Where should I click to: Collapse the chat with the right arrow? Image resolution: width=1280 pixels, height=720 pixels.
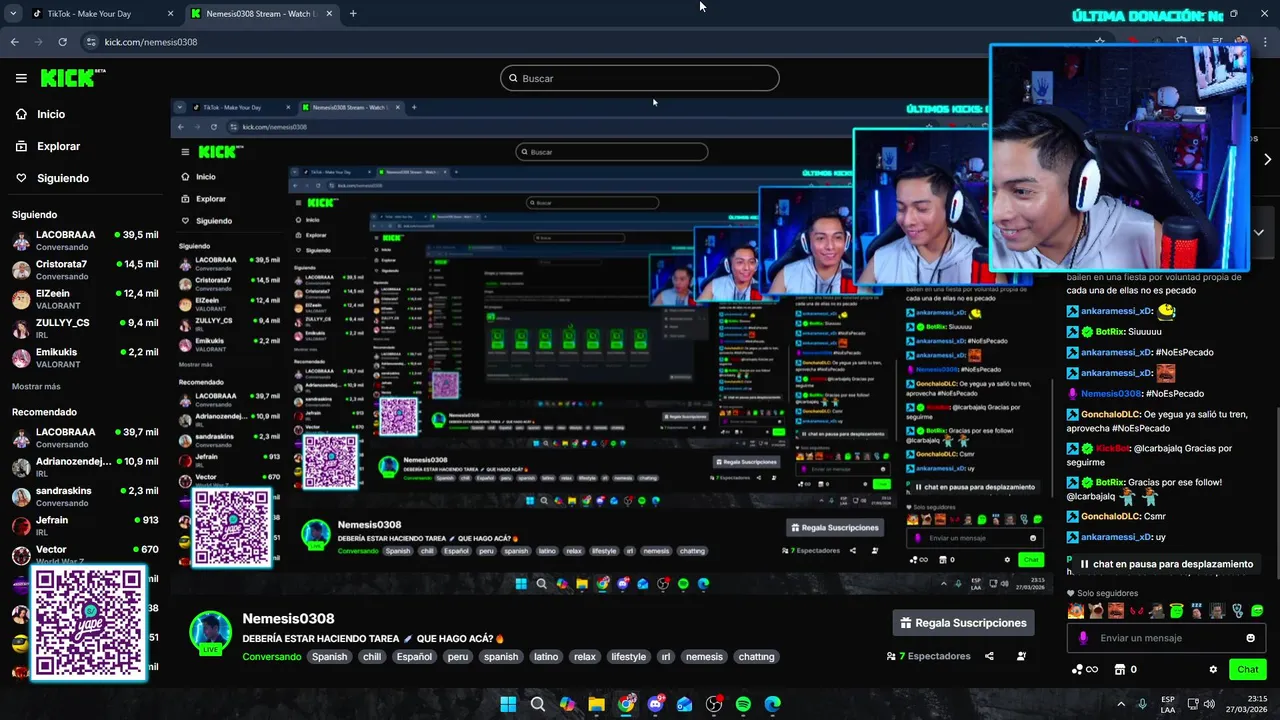point(1267,159)
